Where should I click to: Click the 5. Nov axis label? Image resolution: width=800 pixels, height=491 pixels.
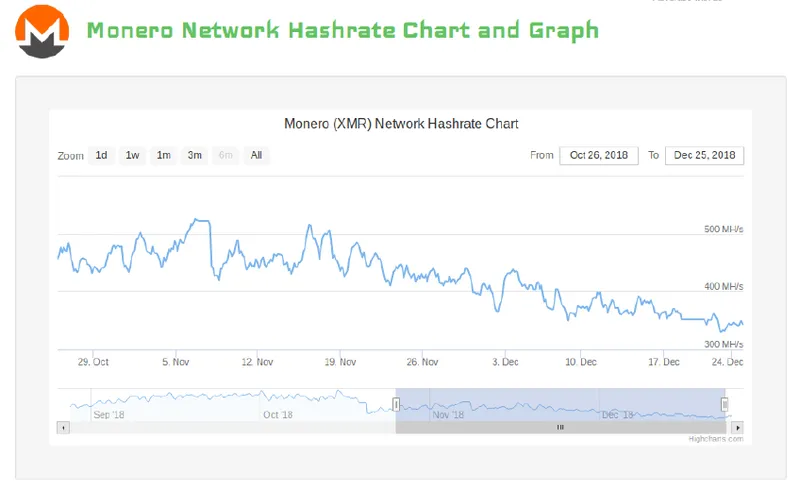click(x=176, y=362)
